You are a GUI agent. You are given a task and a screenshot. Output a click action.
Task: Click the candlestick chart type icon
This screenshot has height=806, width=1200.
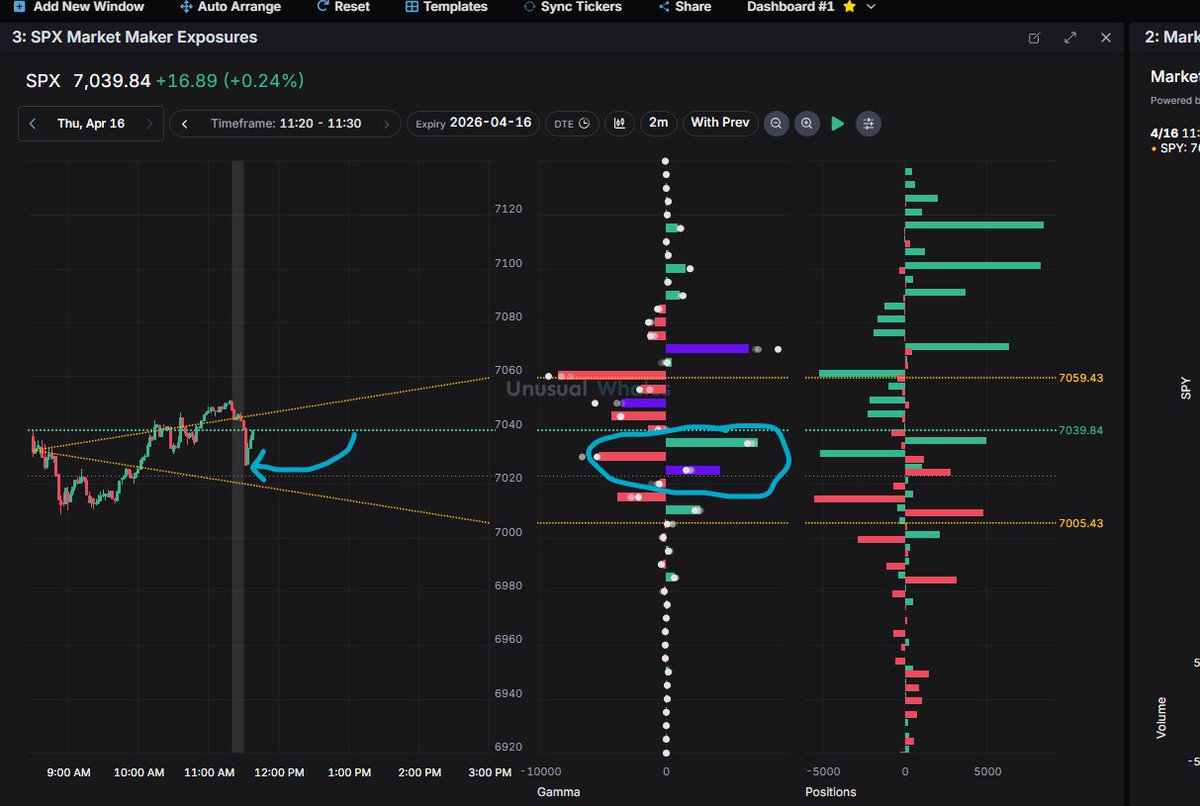(x=620, y=124)
